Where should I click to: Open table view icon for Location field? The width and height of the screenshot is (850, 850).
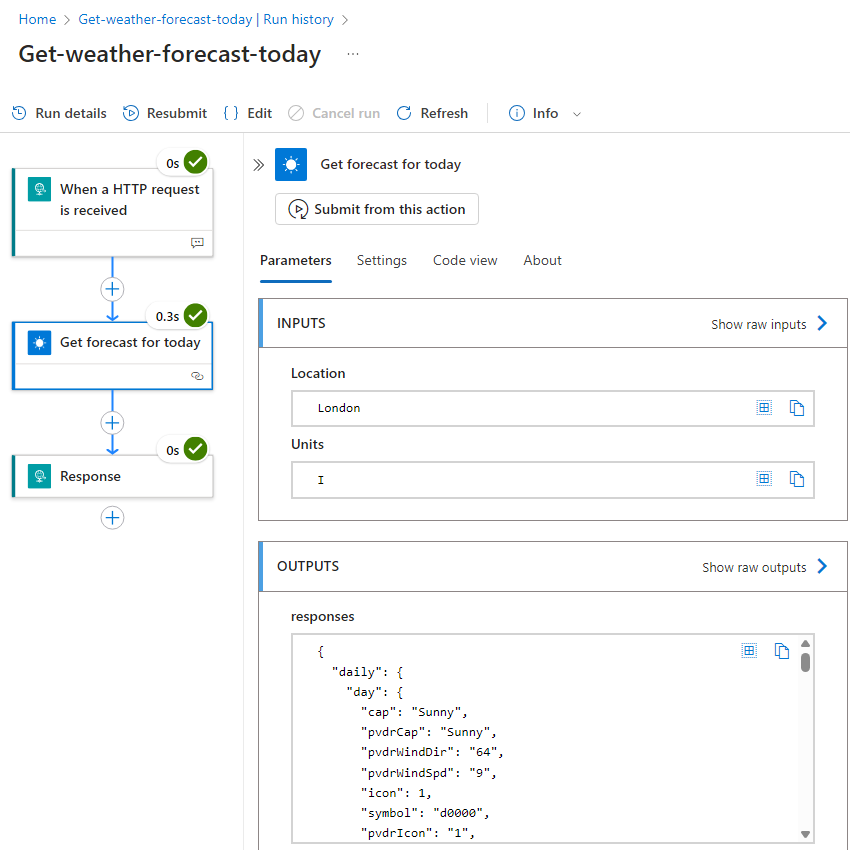[x=764, y=408]
